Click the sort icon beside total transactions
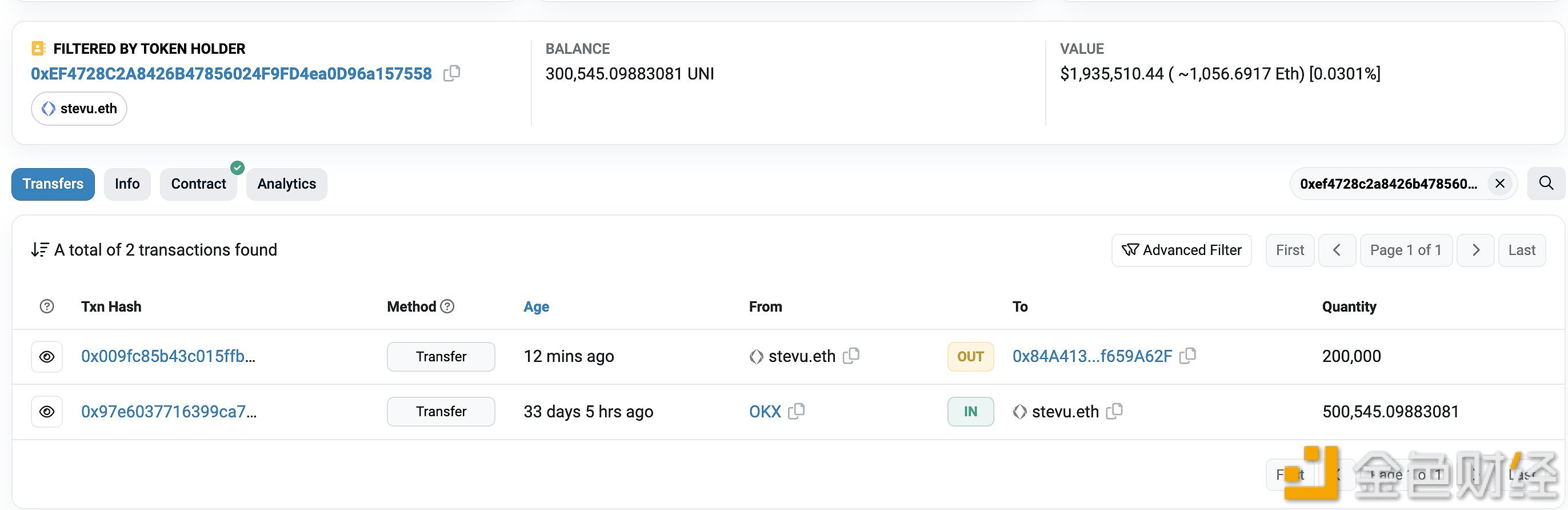Image resolution: width=1568 pixels, height=510 pixels. (x=40, y=250)
